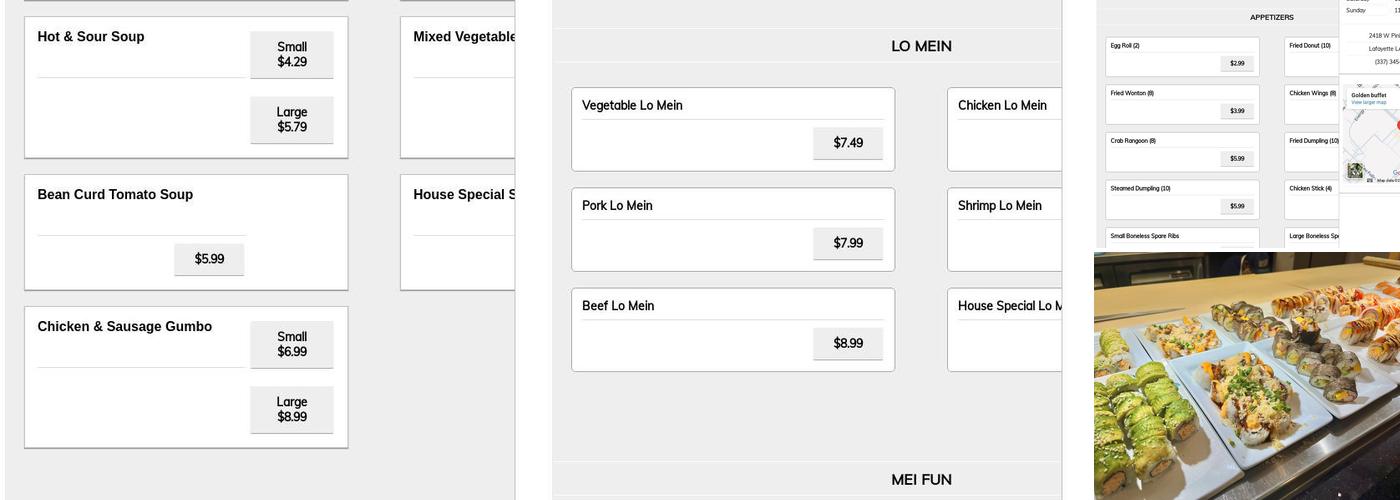Select Beef Lo Mein $8.99 price button
Screen dimensions: 1400x500
(x=848, y=343)
